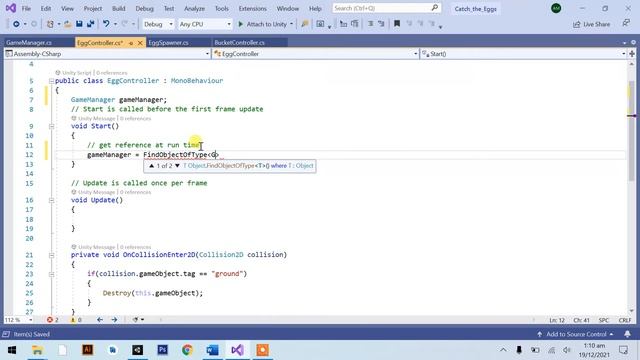Collapse the if-block outline at line 23
Viewport: 640px width, 360px height.
(x=51, y=274)
